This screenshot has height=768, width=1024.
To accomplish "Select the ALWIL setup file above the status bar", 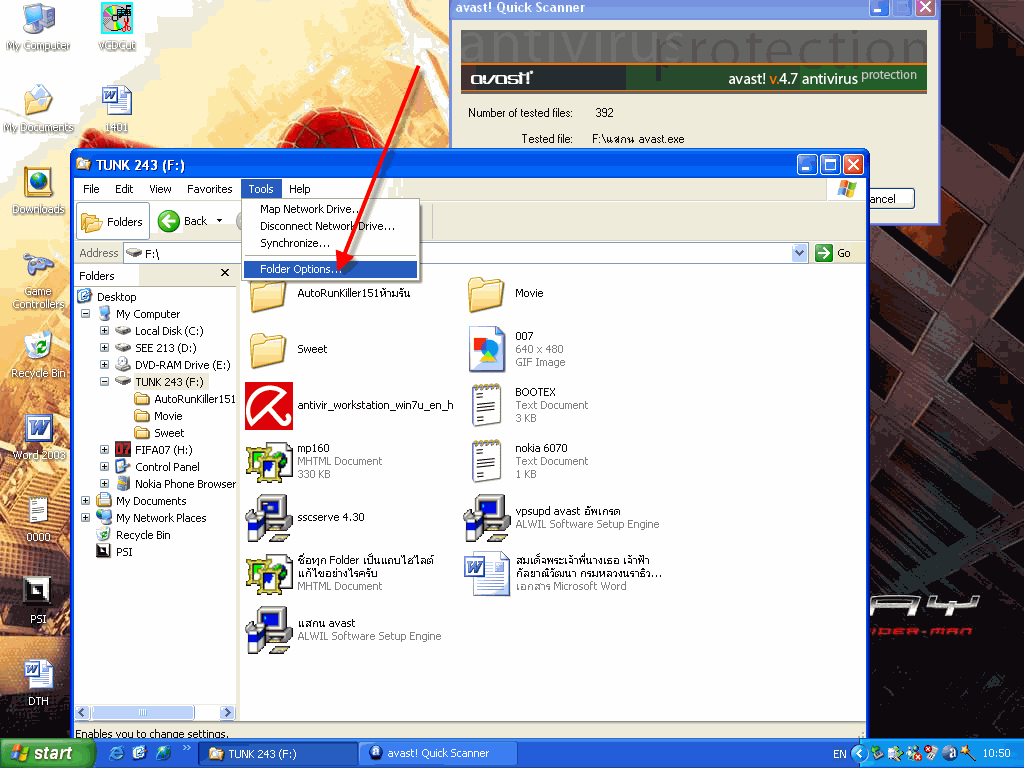I will pos(344,630).
